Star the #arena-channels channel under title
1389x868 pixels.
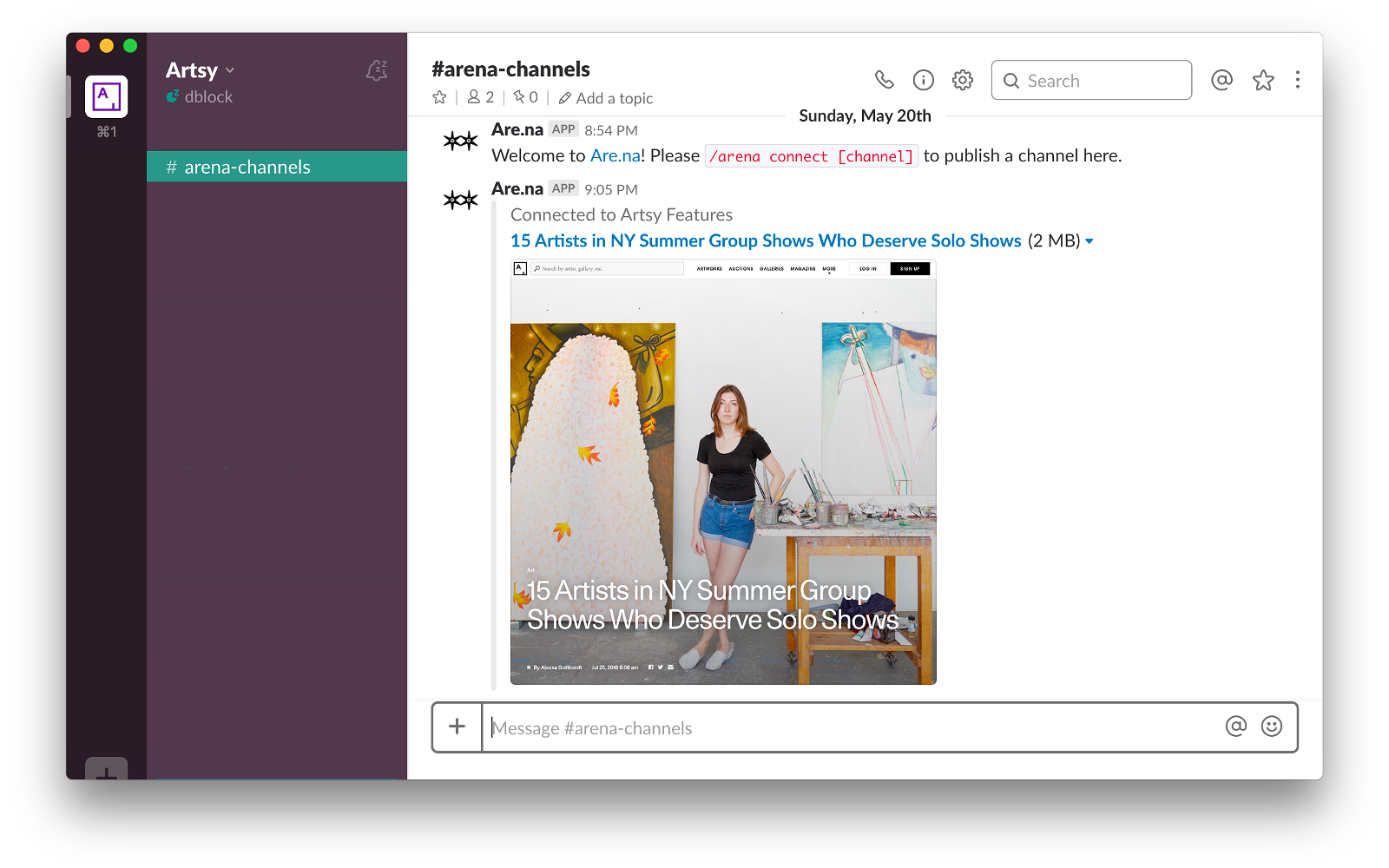tap(440, 97)
